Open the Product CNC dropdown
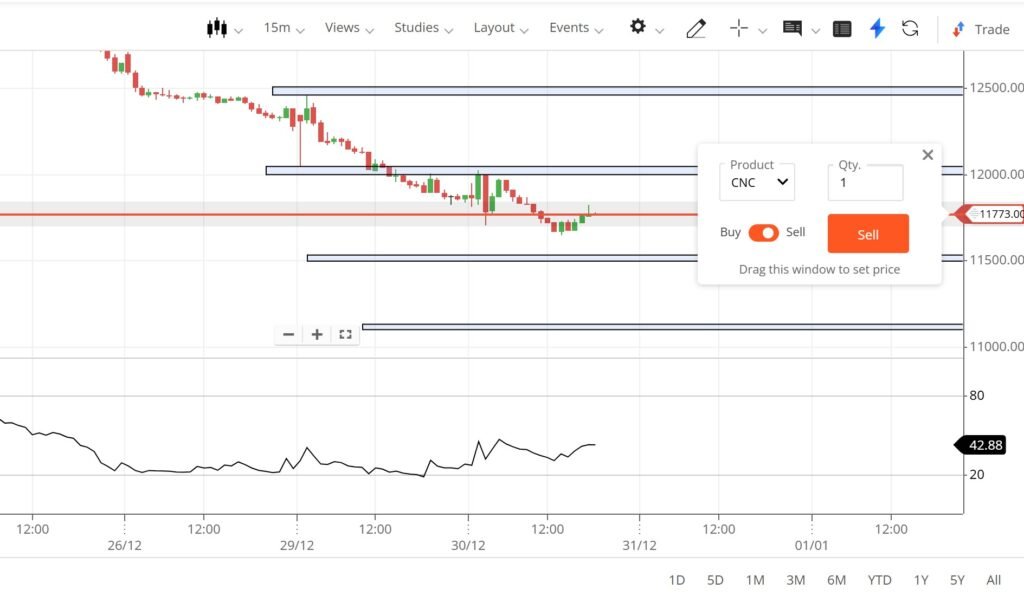The image size is (1024, 596). click(757, 183)
